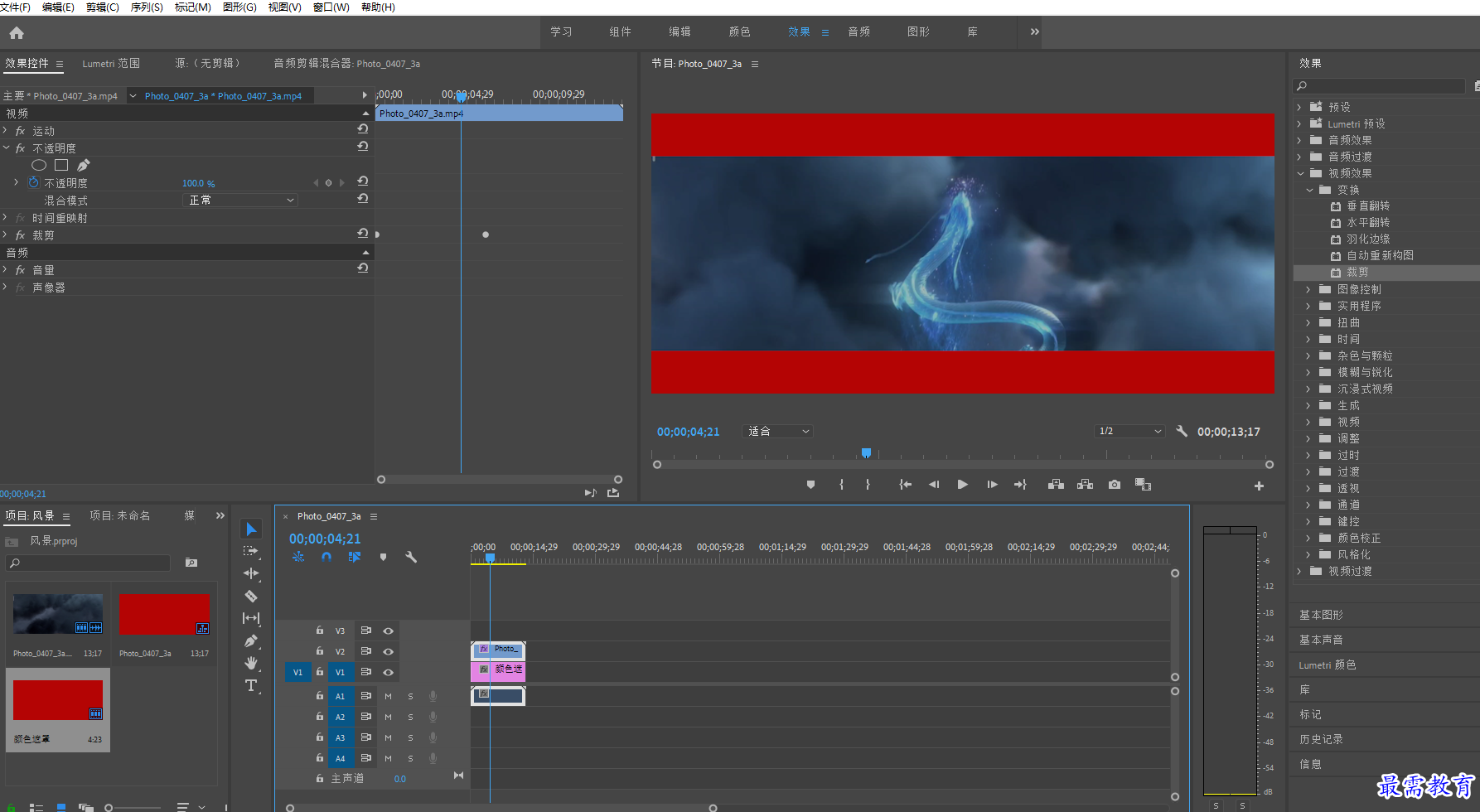The width and height of the screenshot is (1480, 812).
Task: Toggle the timeline Snap magnet icon
Action: tap(326, 557)
